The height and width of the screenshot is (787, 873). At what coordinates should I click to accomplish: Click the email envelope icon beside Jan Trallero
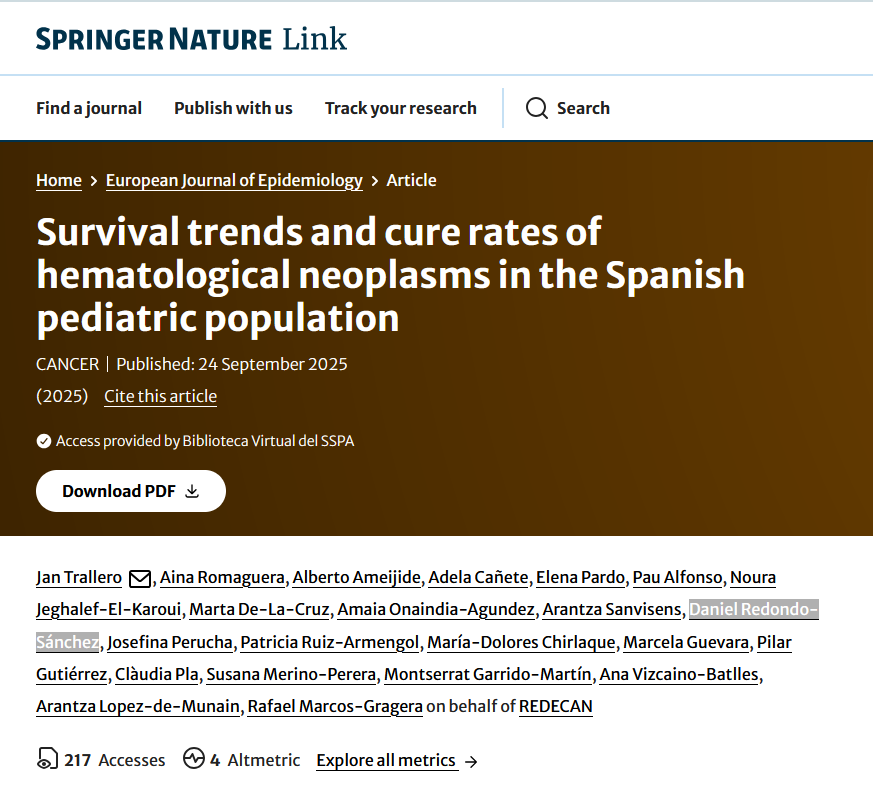tap(141, 578)
